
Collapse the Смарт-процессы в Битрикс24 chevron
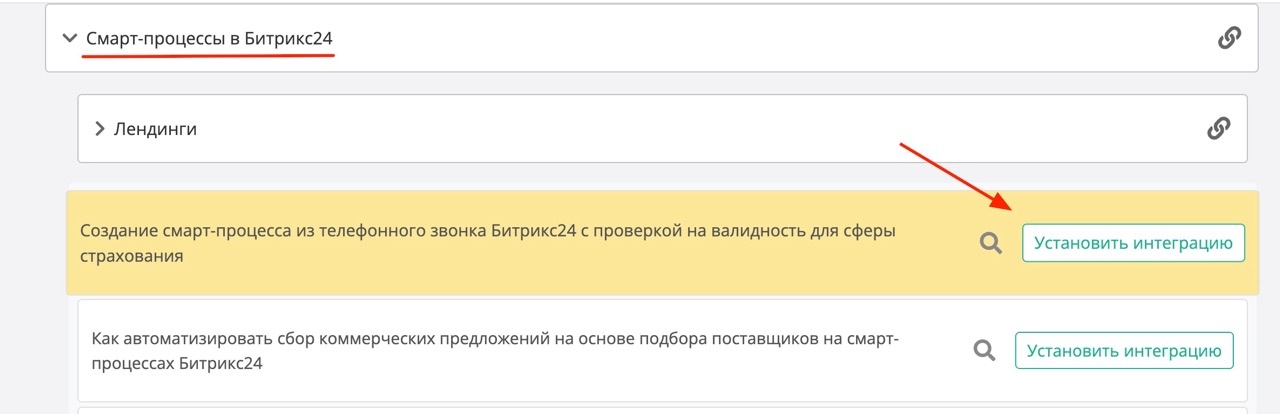[69, 39]
